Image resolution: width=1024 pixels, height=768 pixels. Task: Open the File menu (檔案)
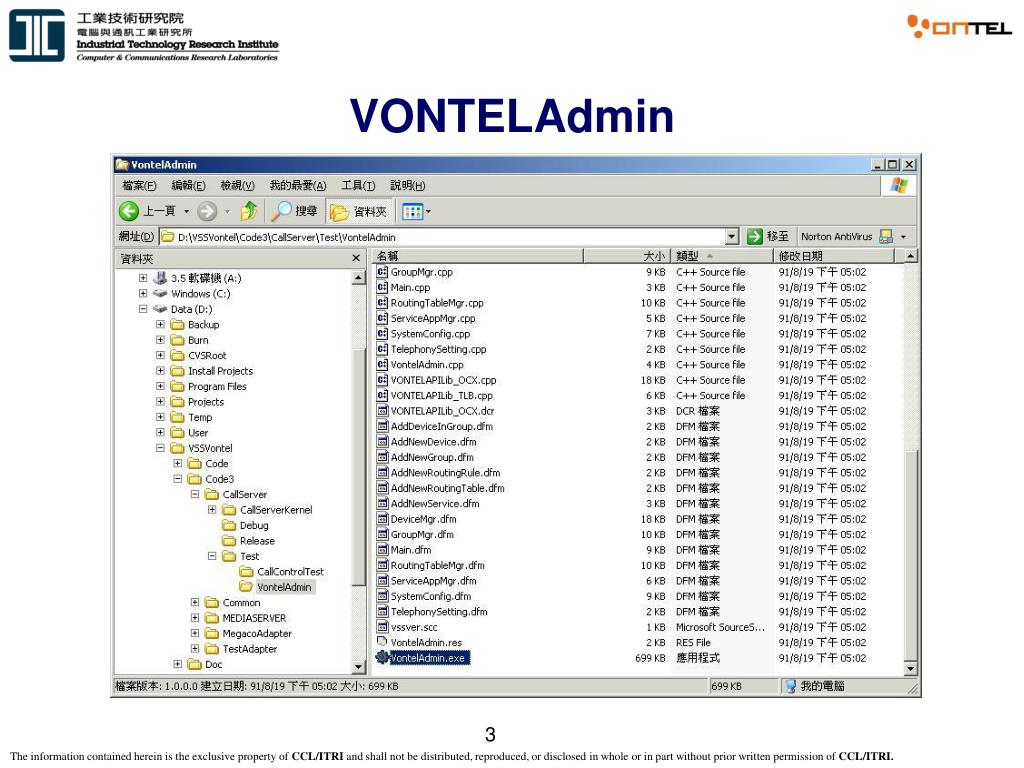coord(139,185)
